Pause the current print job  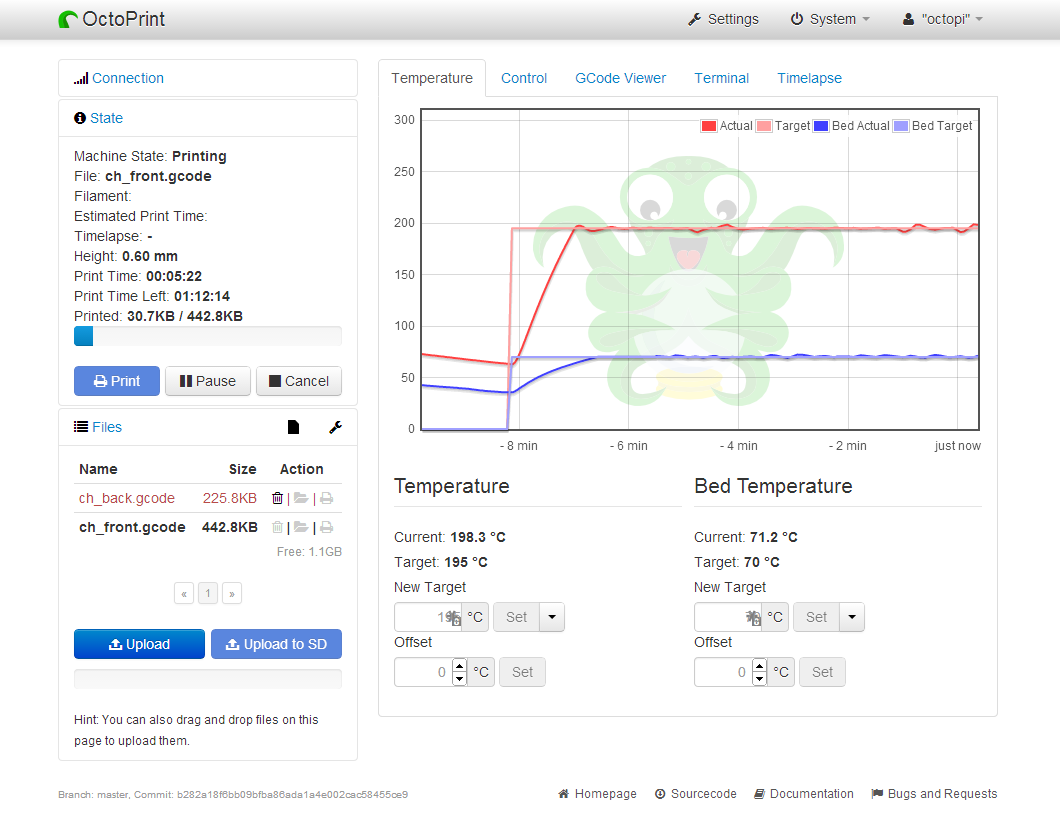(x=208, y=381)
